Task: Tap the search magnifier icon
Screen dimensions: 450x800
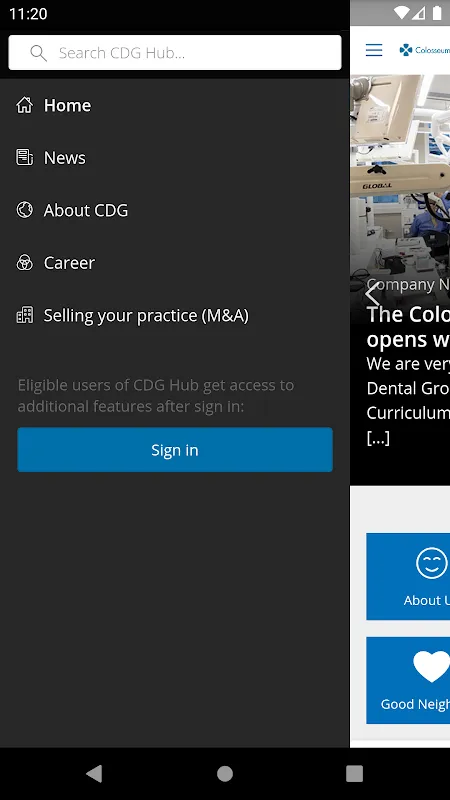Action: coord(38,53)
